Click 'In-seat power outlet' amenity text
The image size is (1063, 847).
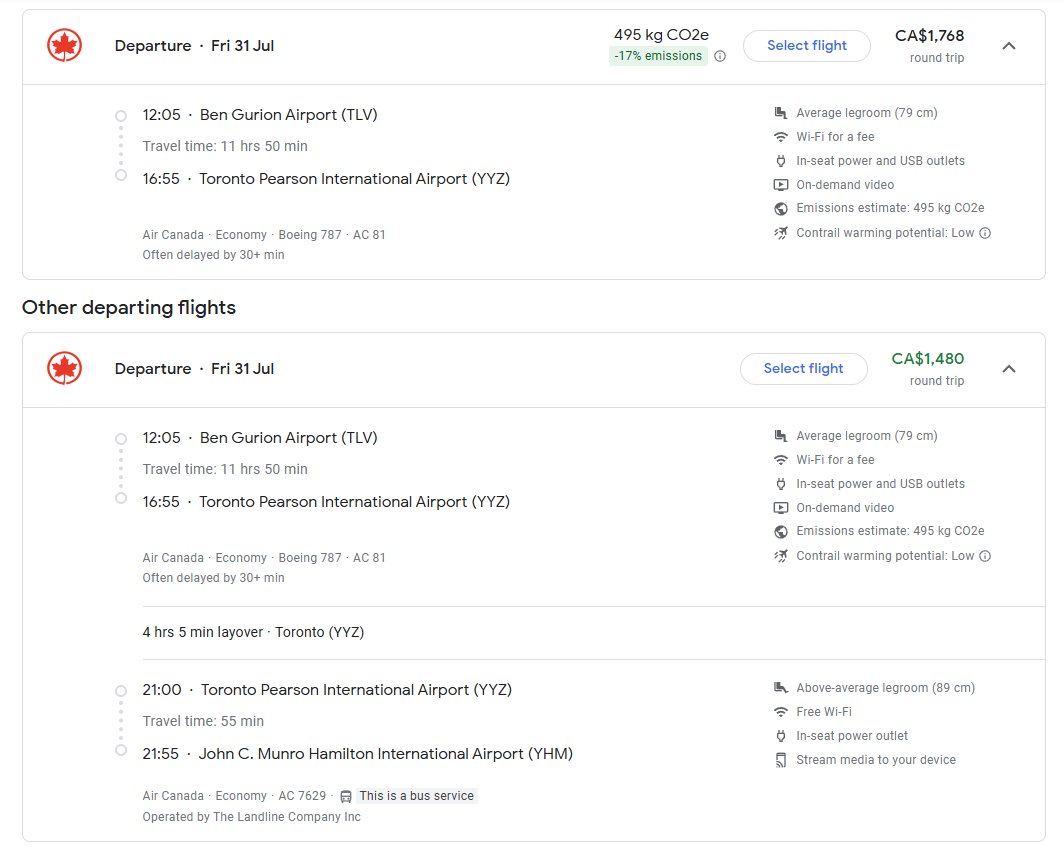tap(851, 736)
